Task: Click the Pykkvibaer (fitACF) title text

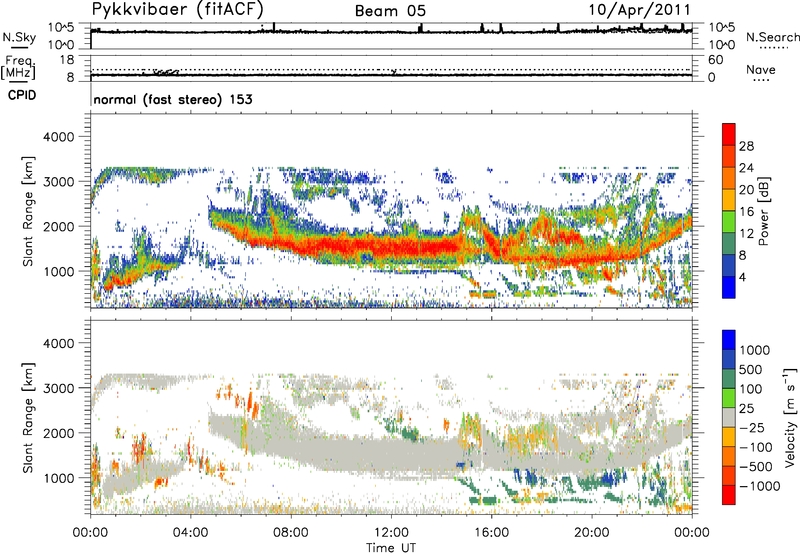Action: click(178, 10)
